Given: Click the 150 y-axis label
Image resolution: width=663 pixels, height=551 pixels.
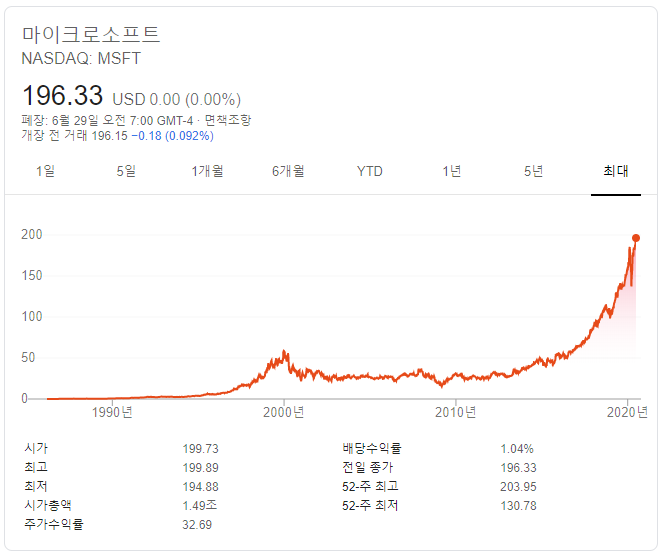Looking at the screenshot, I should (x=32, y=276).
